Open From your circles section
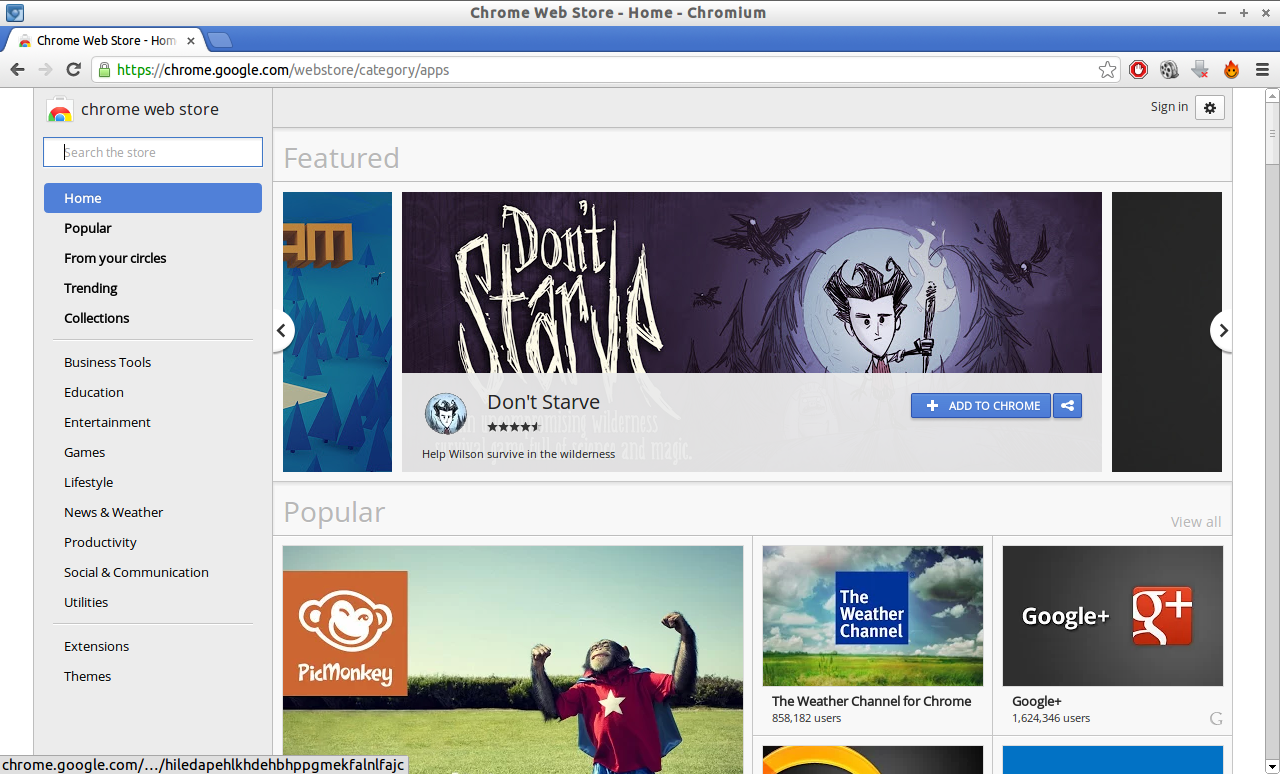The height and width of the screenshot is (774, 1280). pyautogui.click(x=115, y=258)
